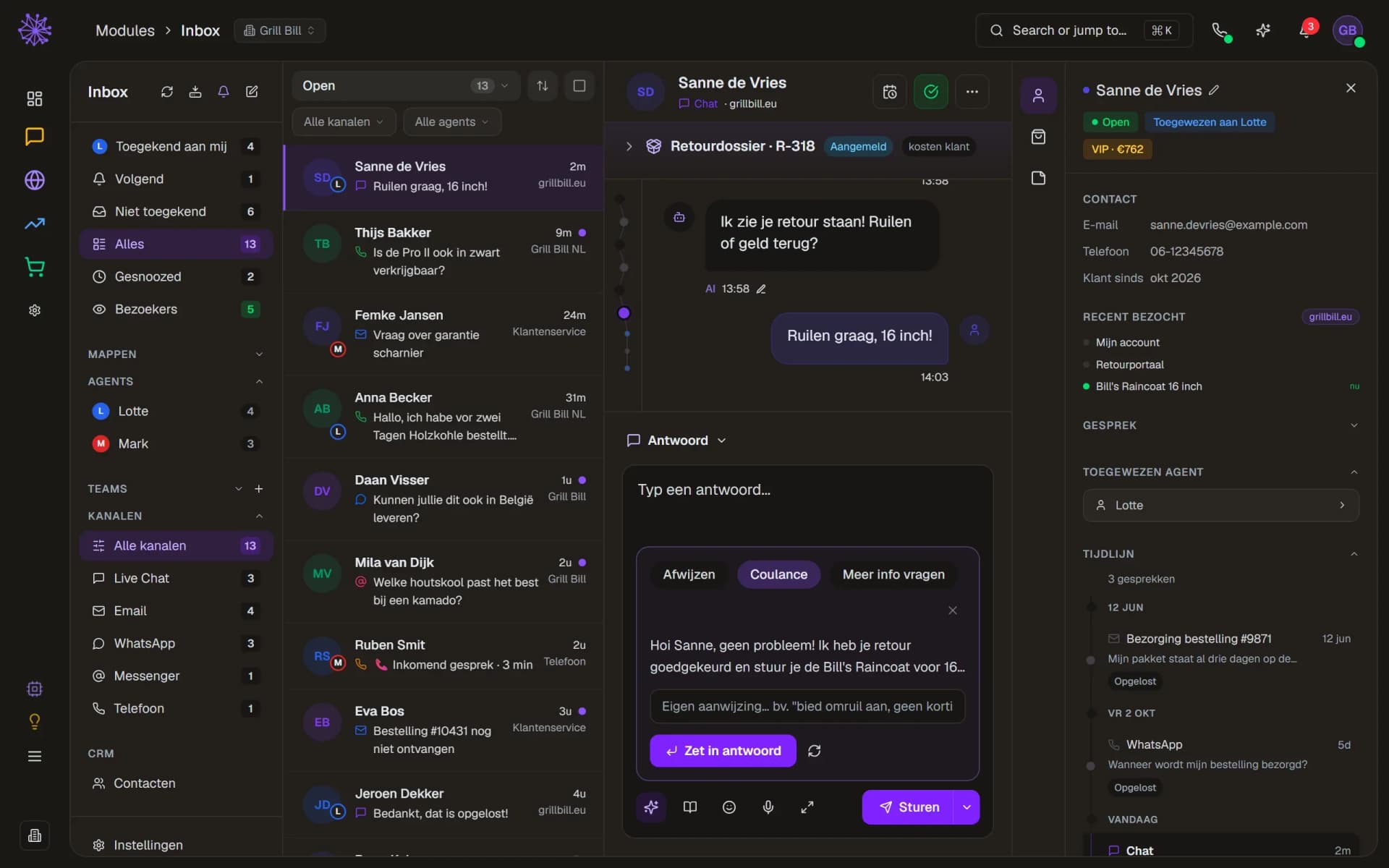Start voice dictation with the microphone icon
The height and width of the screenshot is (868, 1389).
pyautogui.click(x=768, y=807)
